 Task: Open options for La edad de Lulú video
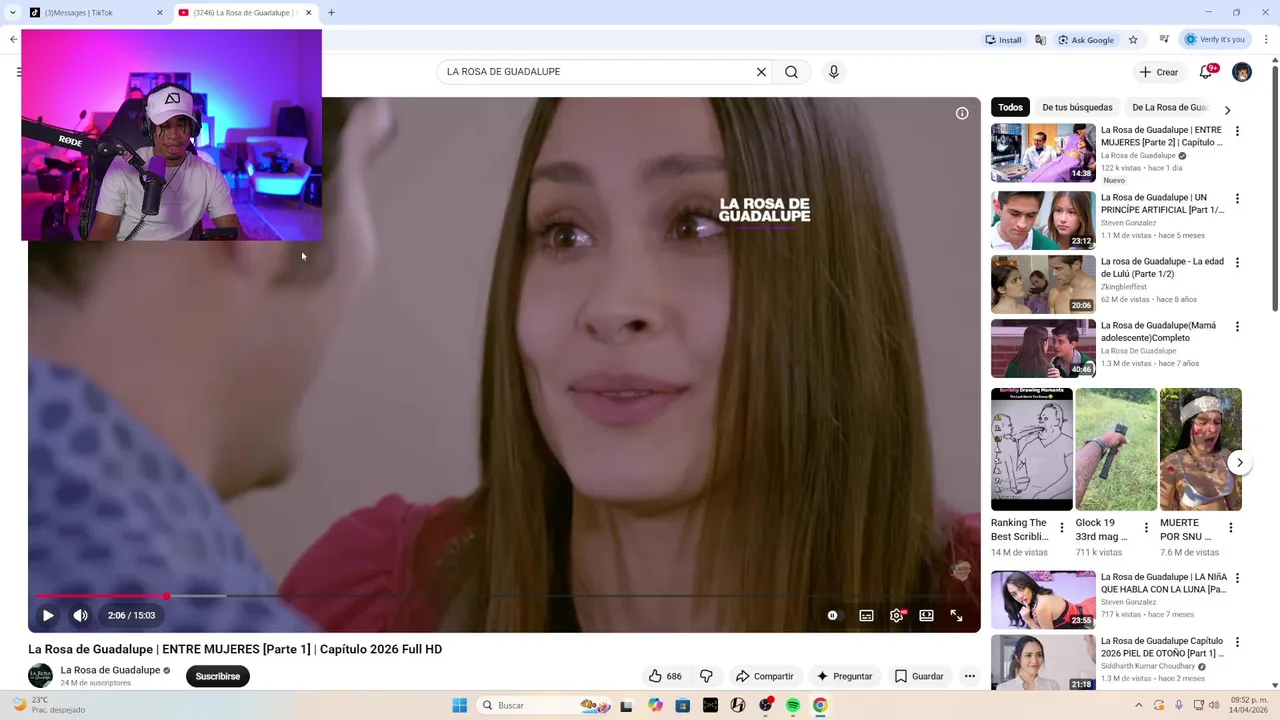tap(1237, 263)
